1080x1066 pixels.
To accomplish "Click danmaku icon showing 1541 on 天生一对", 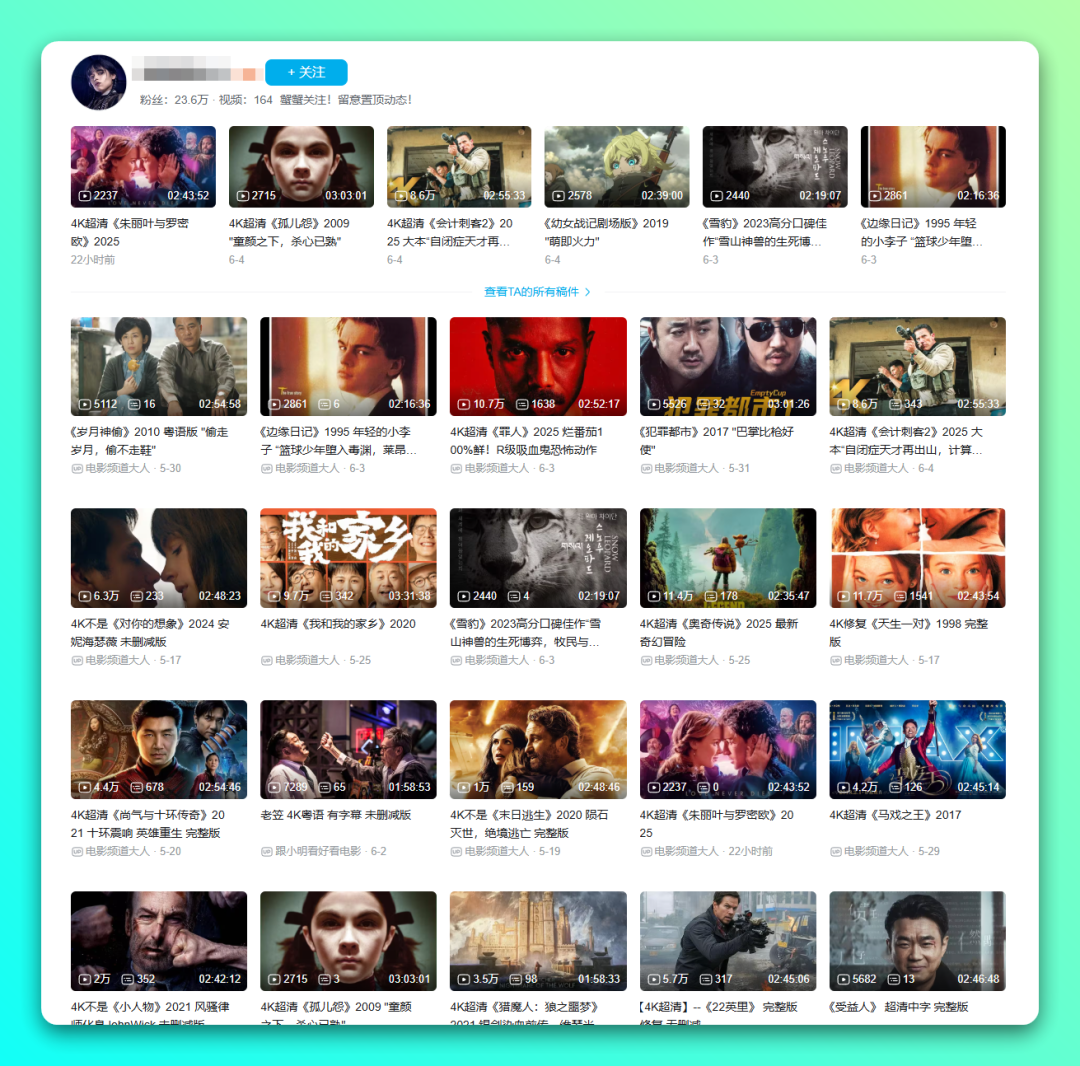I will point(900,596).
